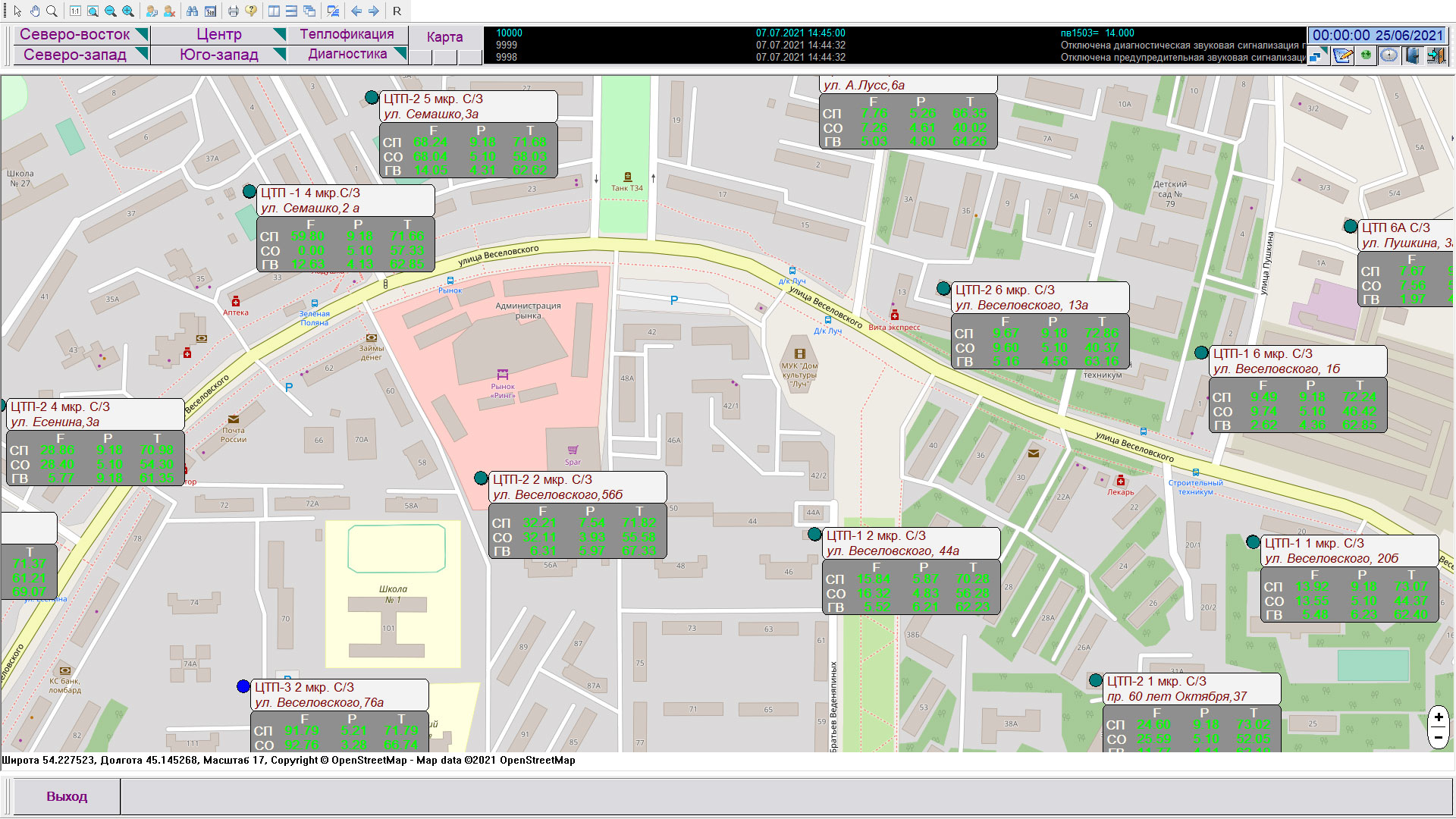Select marker for ЦТП-2 2 мкр. С/3
This screenshot has width=1456, height=819.
481,479
